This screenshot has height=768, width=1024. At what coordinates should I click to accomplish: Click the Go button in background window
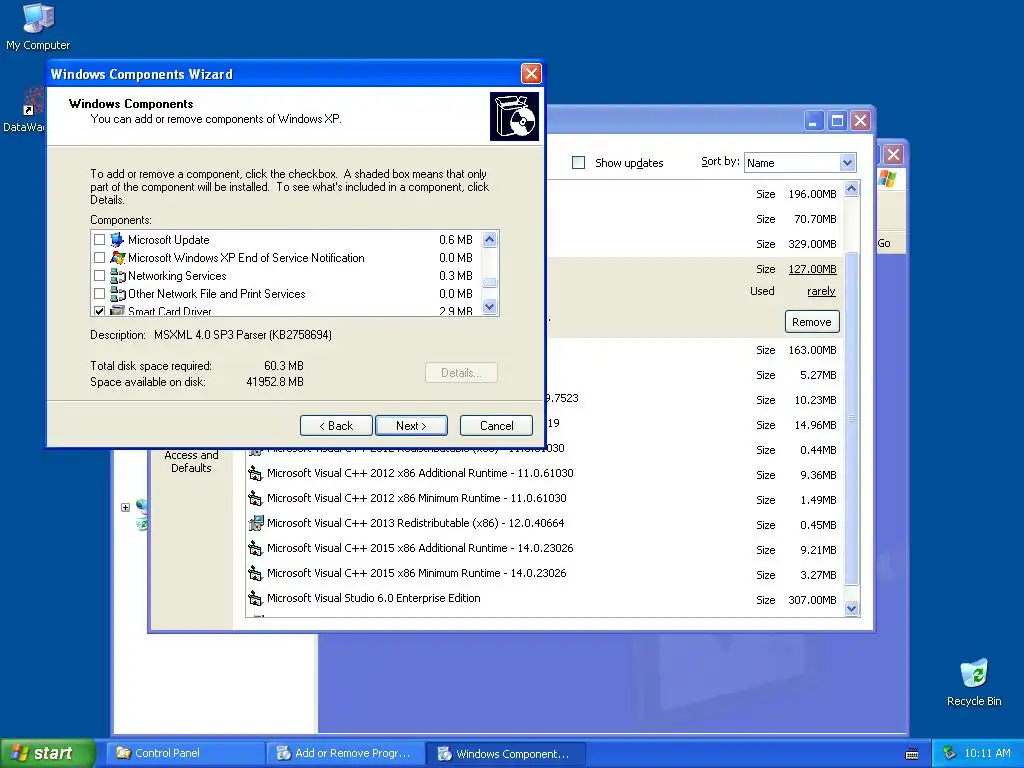pyautogui.click(x=884, y=243)
